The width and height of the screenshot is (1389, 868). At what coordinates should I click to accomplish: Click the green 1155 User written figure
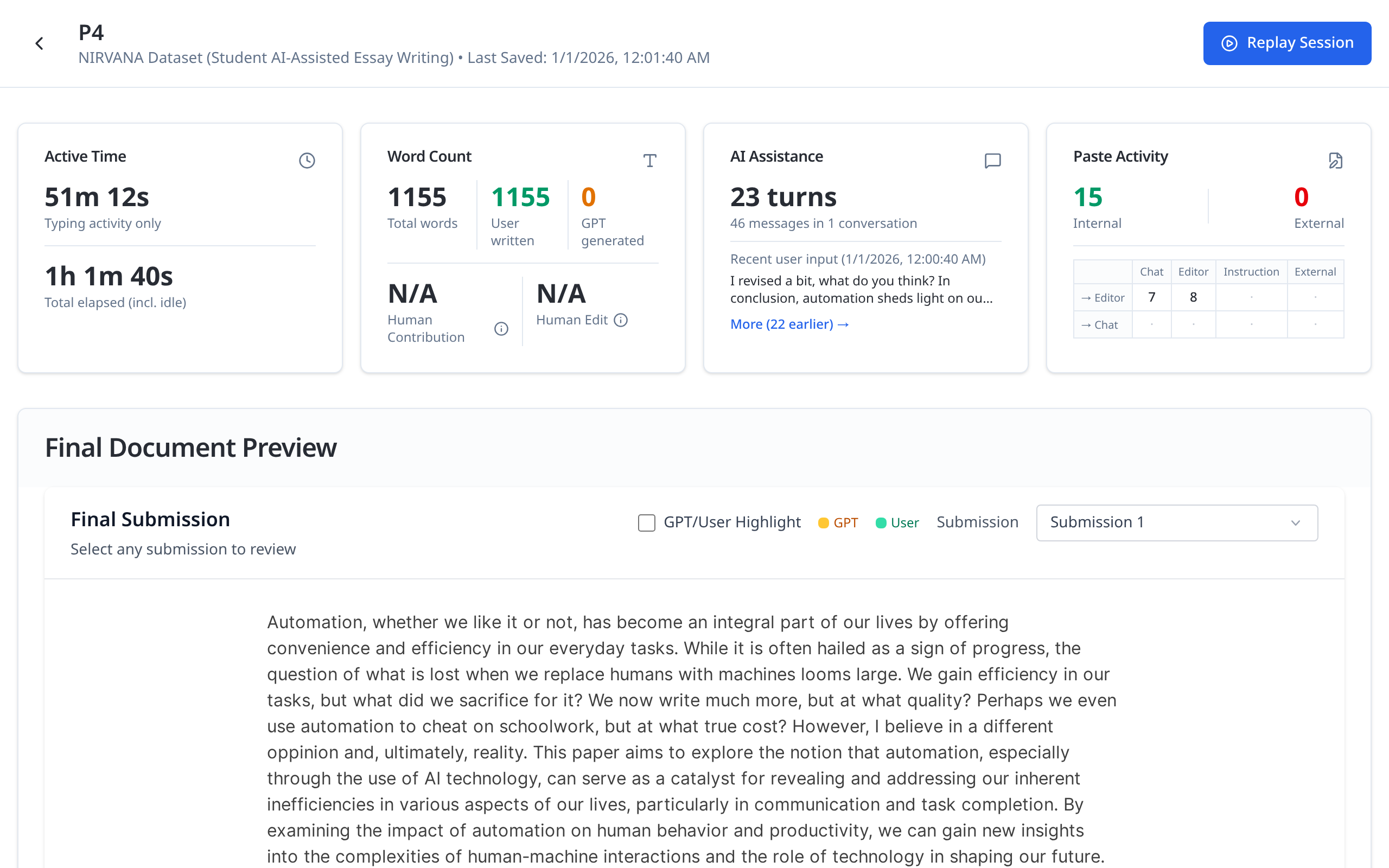tap(520, 197)
